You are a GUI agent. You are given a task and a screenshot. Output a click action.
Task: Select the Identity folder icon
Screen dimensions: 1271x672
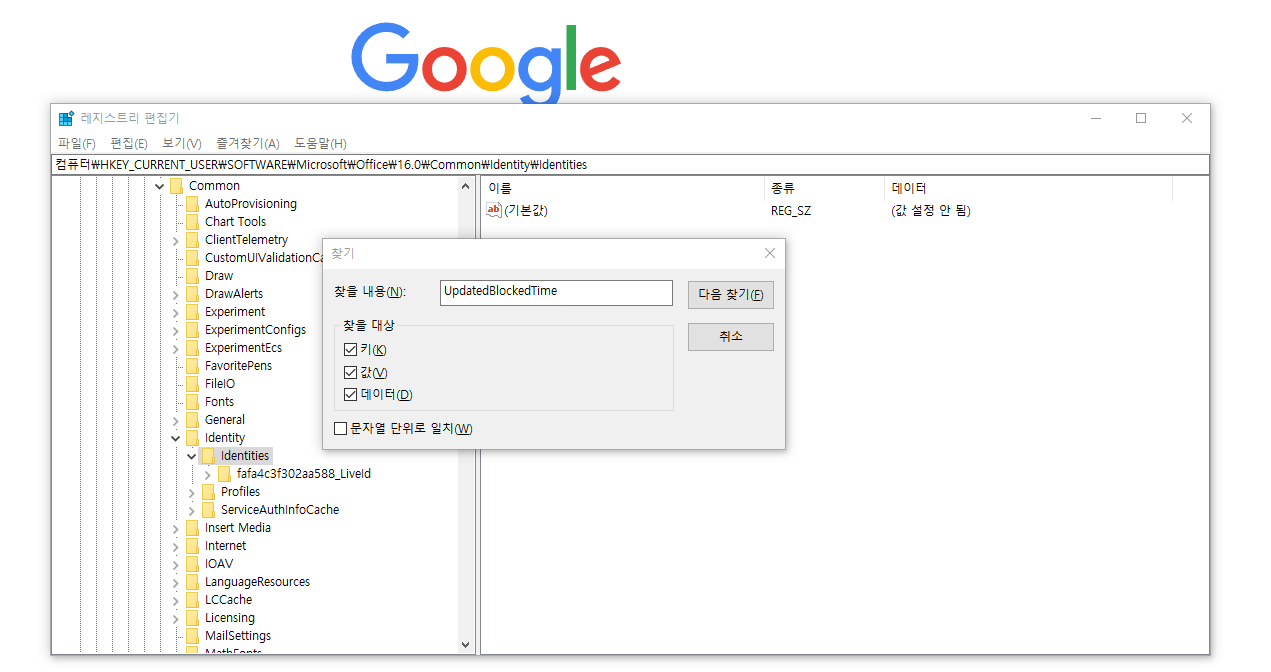coord(192,438)
